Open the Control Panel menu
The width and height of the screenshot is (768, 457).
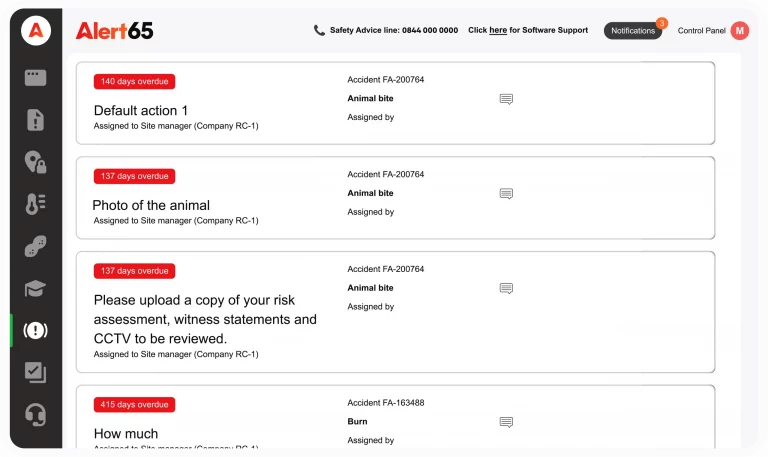click(x=702, y=31)
